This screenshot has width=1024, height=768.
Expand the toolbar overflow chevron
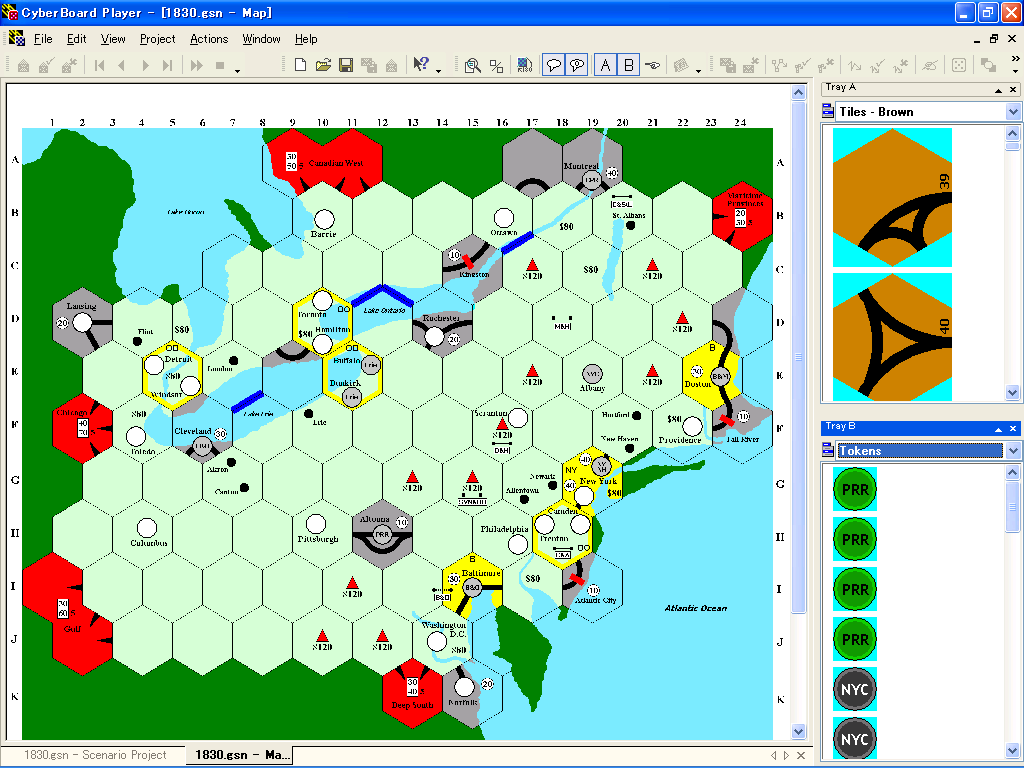coord(1015,58)
